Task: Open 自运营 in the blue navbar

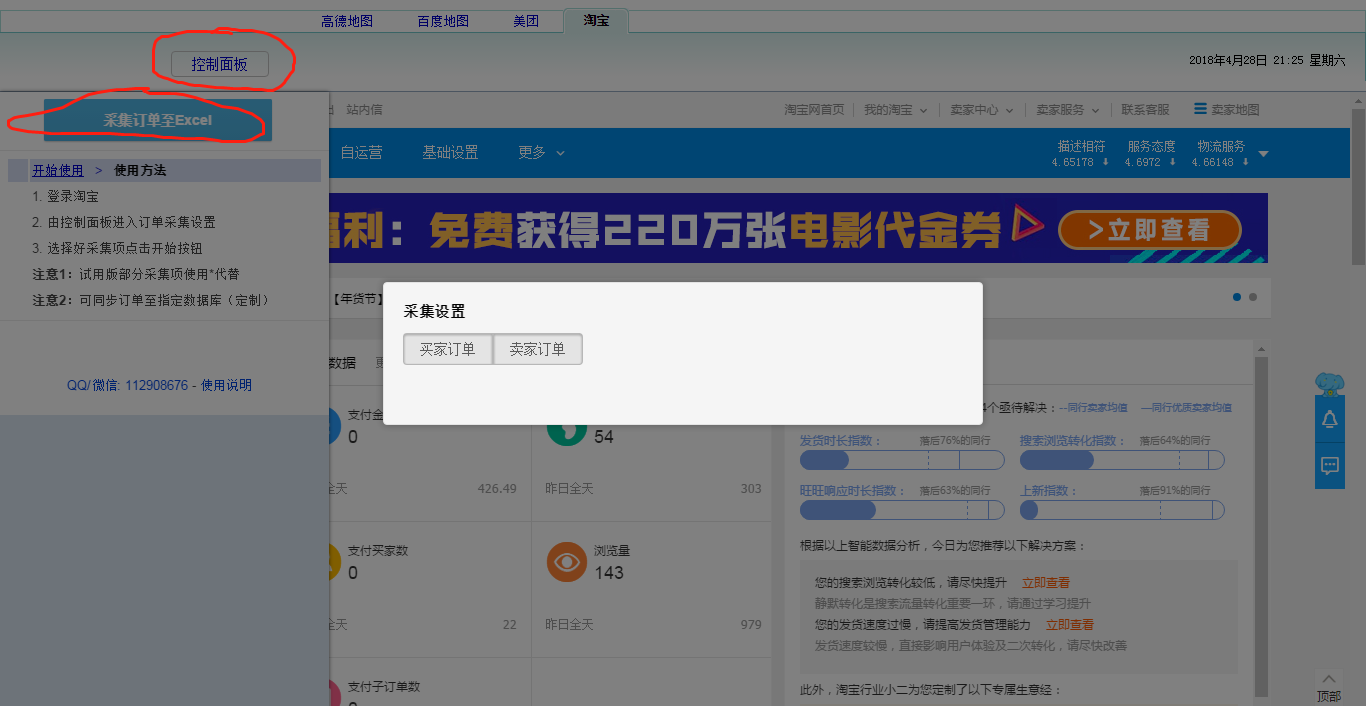Action: coord(361,153)
